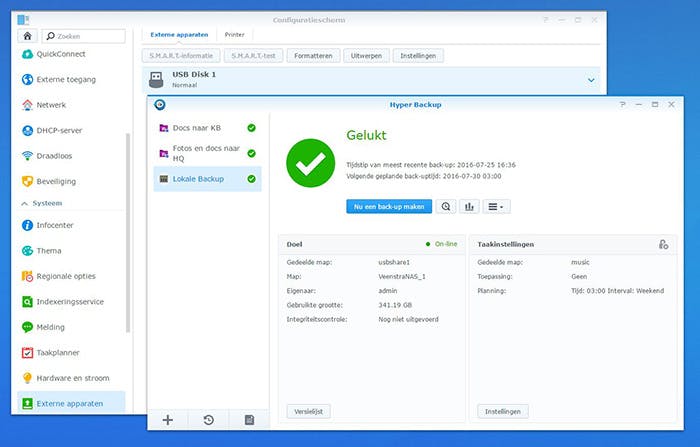The width and height of the screenshot is (700, 447).
Task: Open Instellingen in external devices toolbar
Action: pos(418,56)
